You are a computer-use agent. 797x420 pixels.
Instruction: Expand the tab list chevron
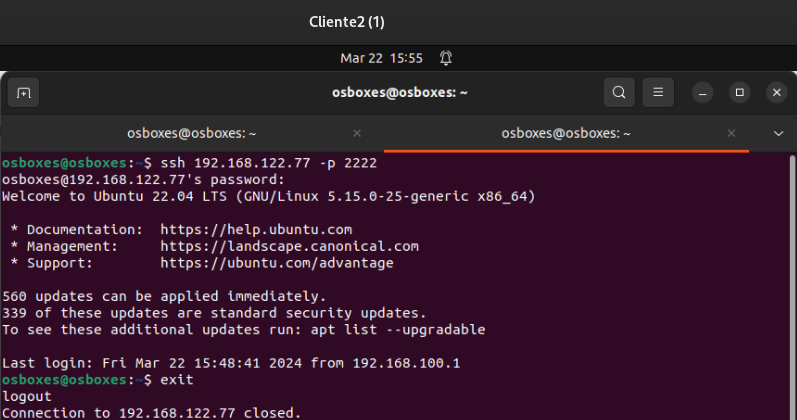(778, 134)
